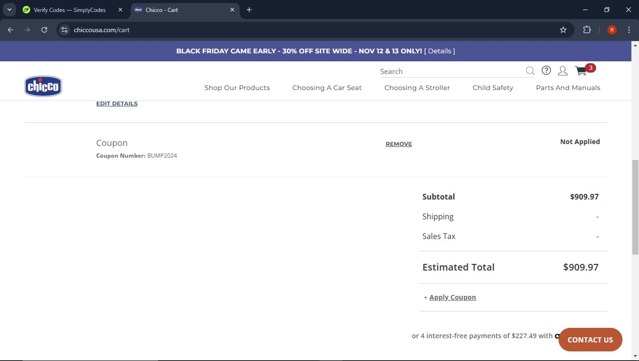
Task: Click the Black Friday banner text
Action: pos(299,51)
